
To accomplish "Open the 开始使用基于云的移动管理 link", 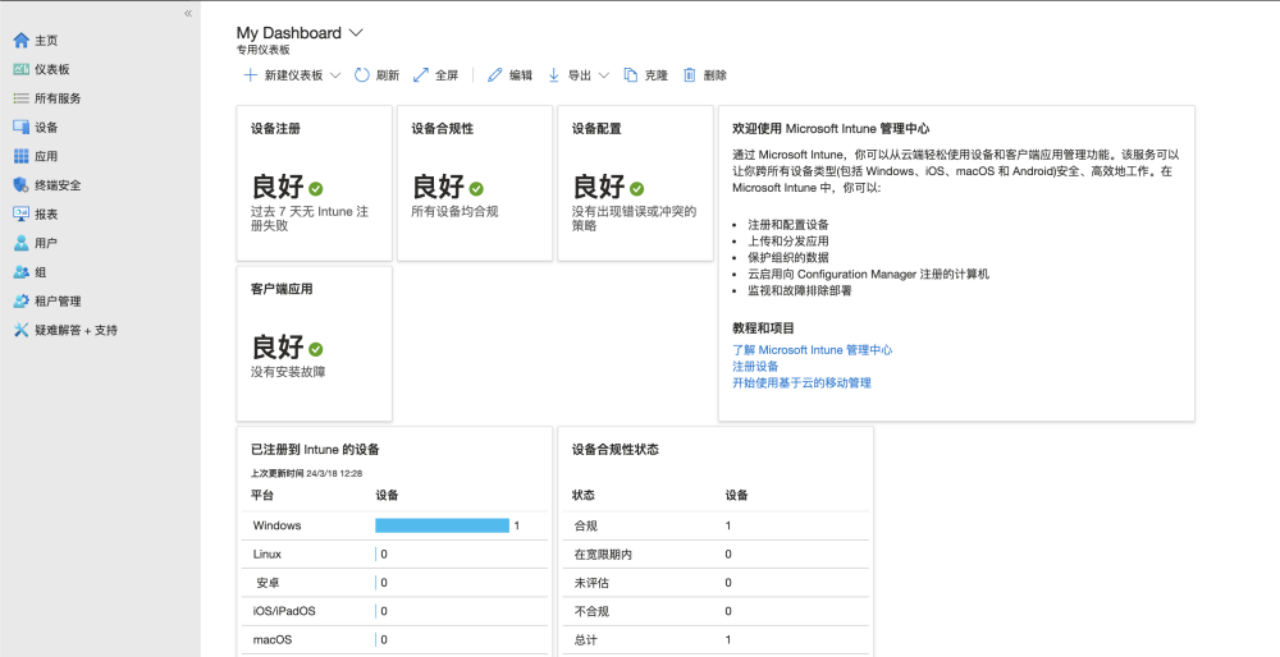I will click(x=802, y=382).
